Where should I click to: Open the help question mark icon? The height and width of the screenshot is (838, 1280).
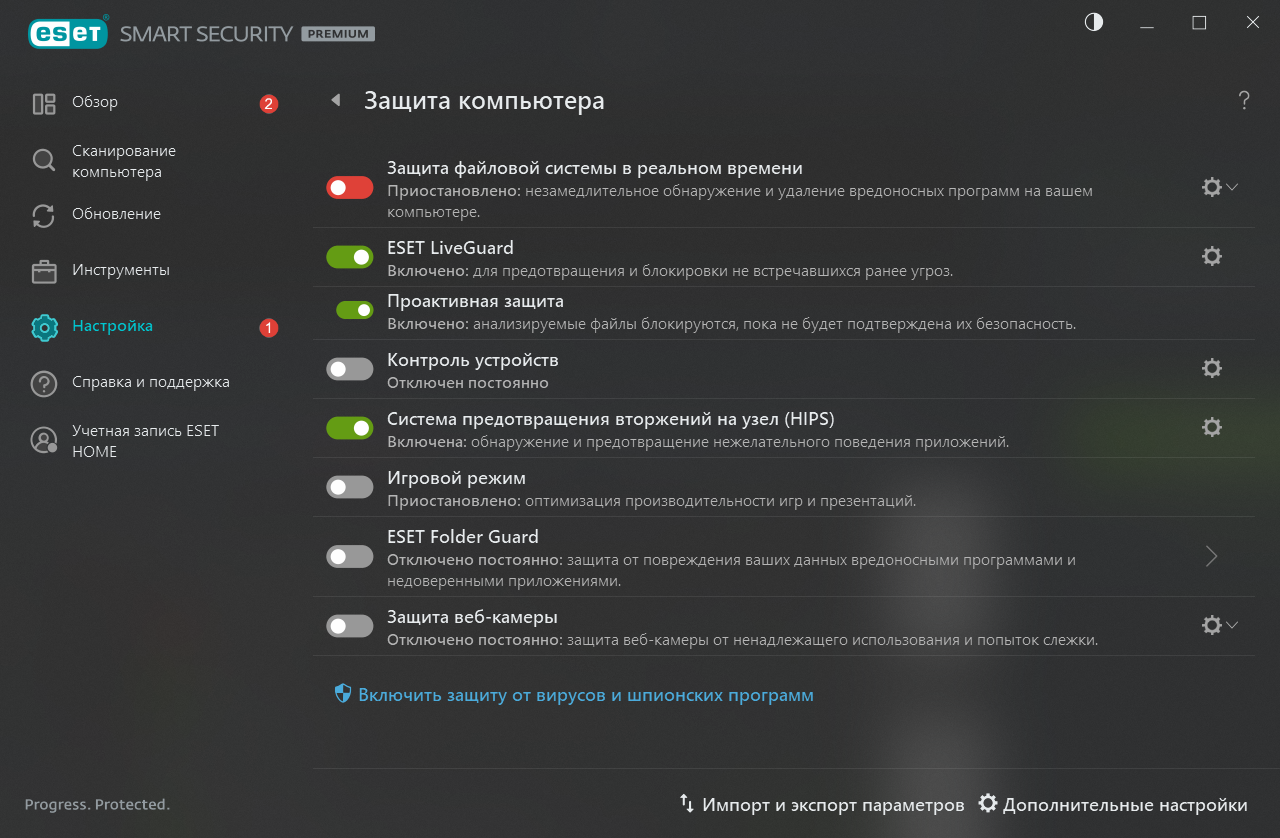coord(1244,100)
